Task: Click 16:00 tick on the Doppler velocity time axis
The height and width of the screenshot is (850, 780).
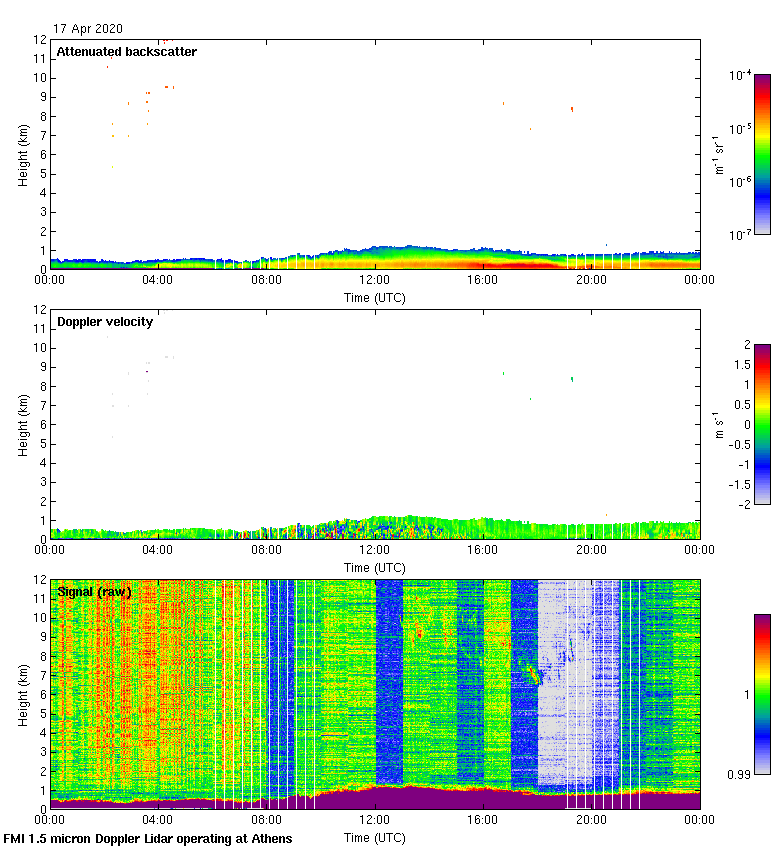Action: pos(483,550)
